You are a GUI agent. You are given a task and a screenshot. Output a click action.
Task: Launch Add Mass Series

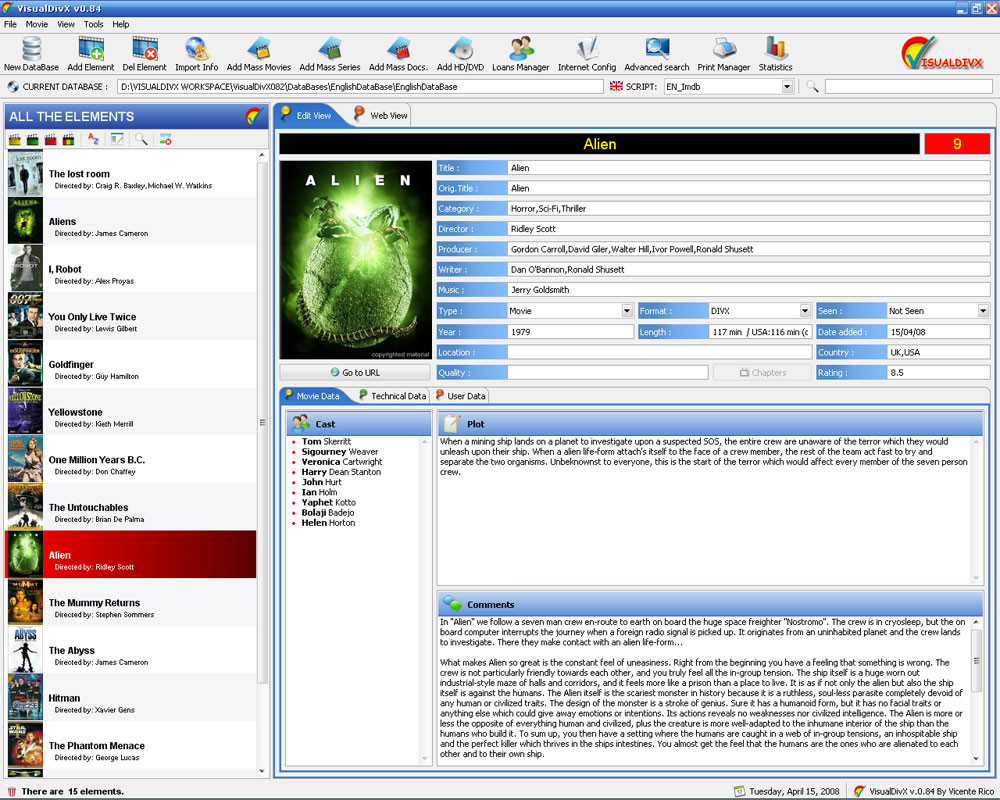coord(330,54)
